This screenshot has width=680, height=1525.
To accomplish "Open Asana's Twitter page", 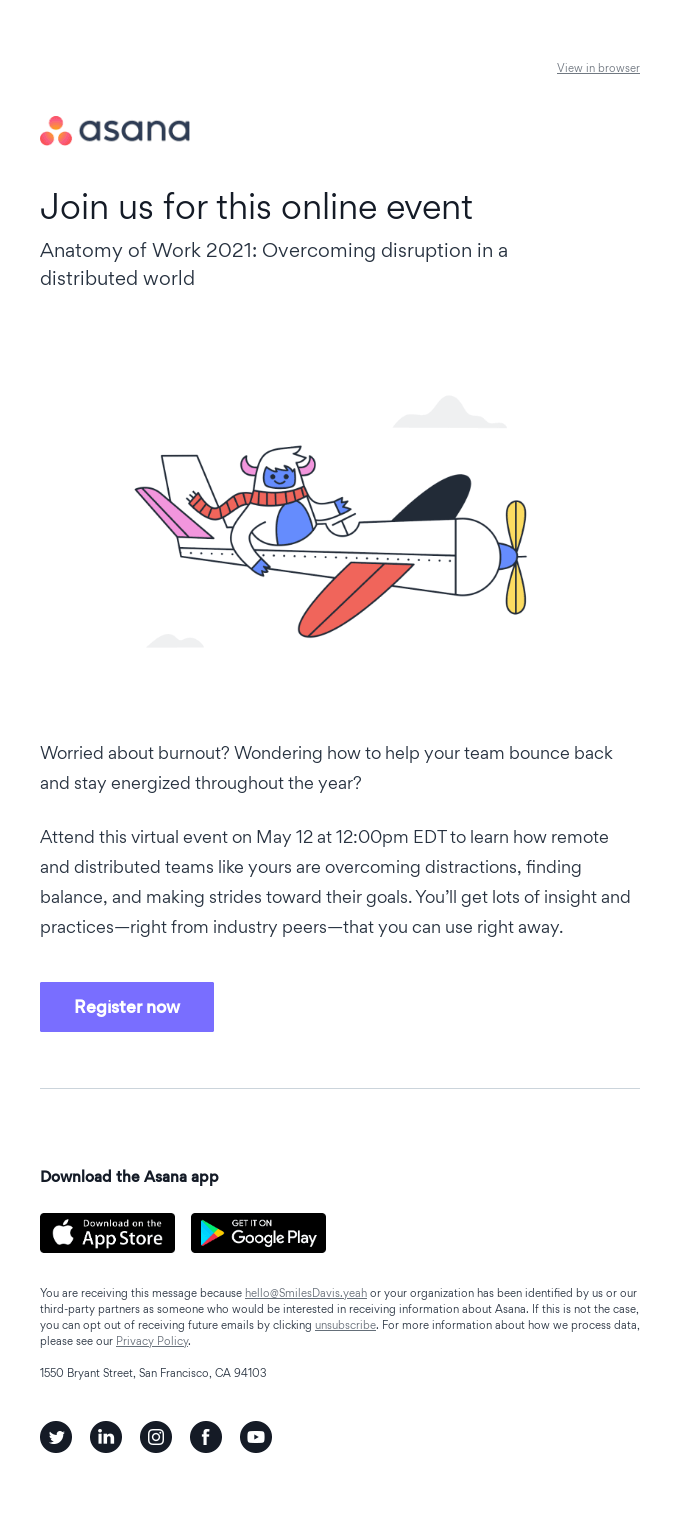I will tap(56, 1437).
